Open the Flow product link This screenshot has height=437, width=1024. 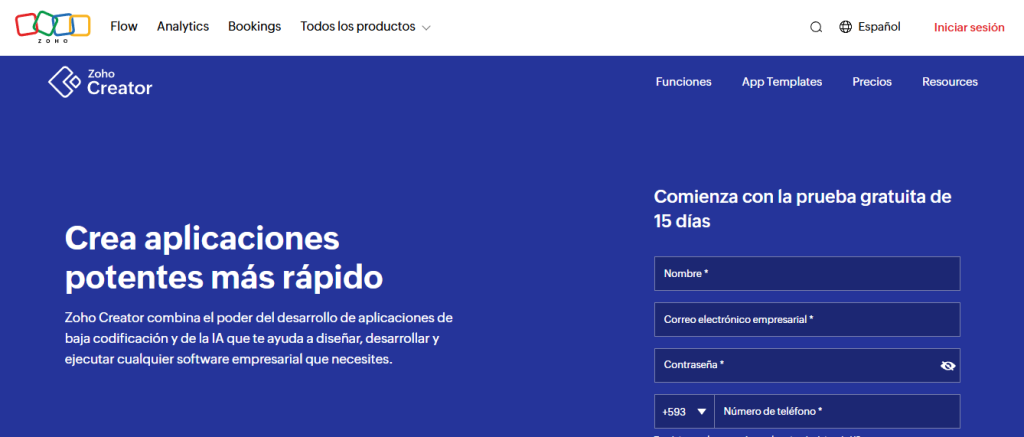coord(124,27)
